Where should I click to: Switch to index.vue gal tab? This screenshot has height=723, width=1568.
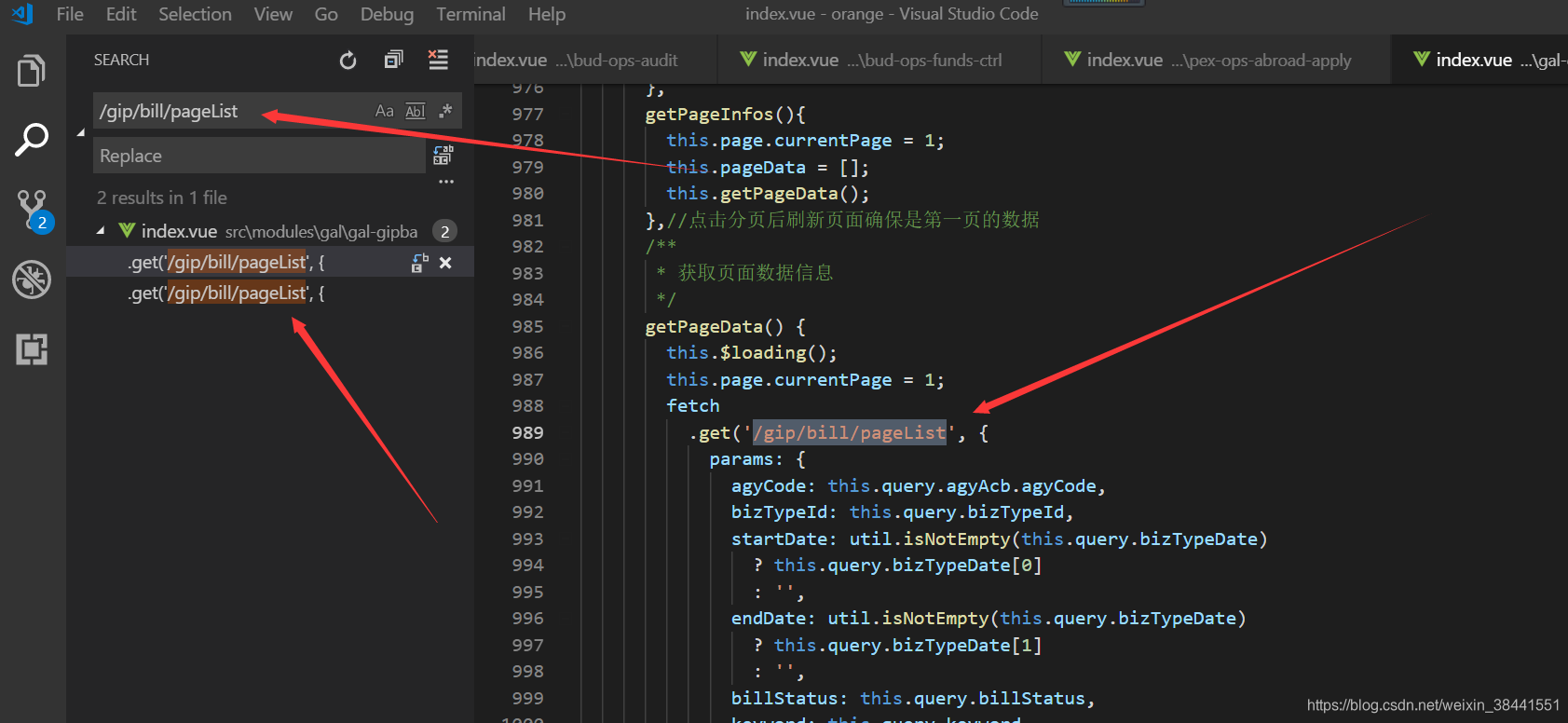click(1480, 60)
